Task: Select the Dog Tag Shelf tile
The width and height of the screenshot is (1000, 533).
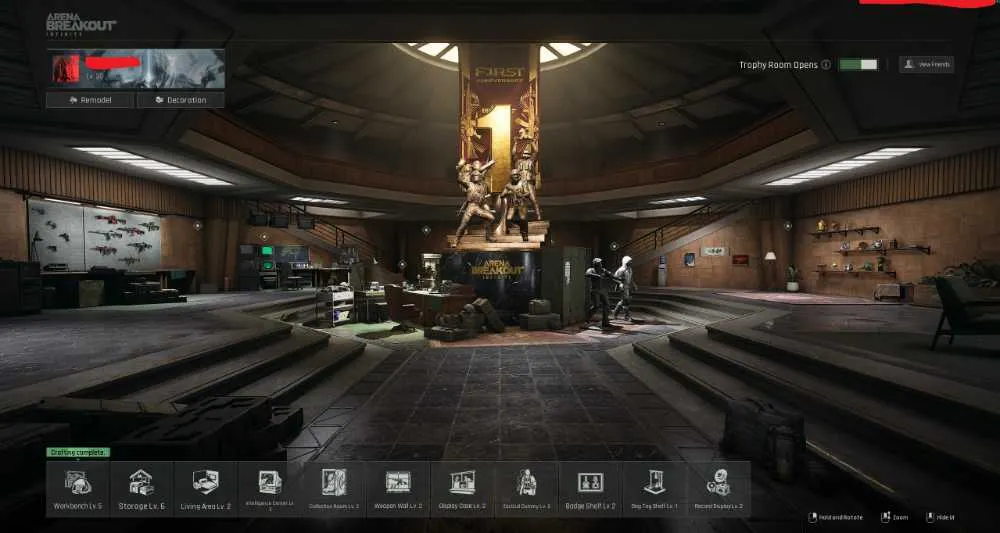Action: click(x=654, y=488)
